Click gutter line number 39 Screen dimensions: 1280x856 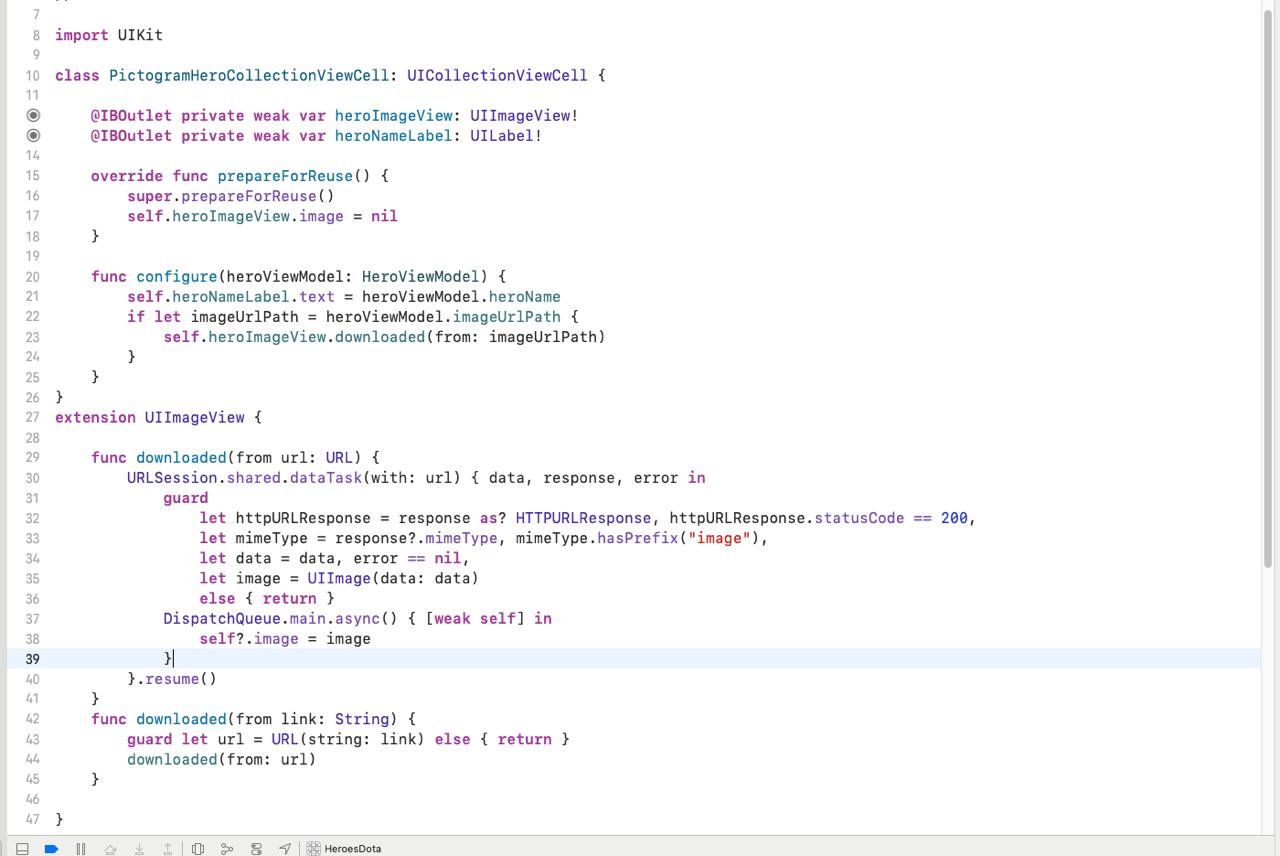(32, 659)
